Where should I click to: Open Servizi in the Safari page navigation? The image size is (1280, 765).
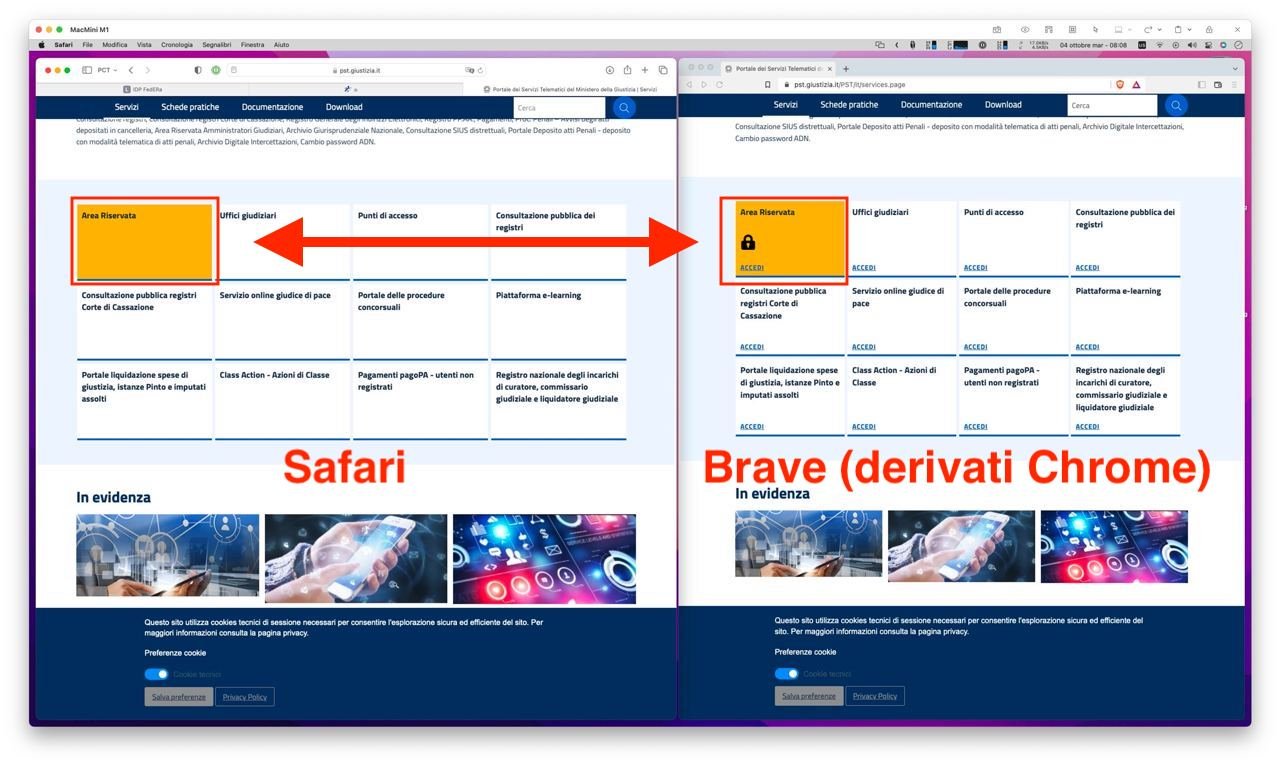(x=126, y=107)
